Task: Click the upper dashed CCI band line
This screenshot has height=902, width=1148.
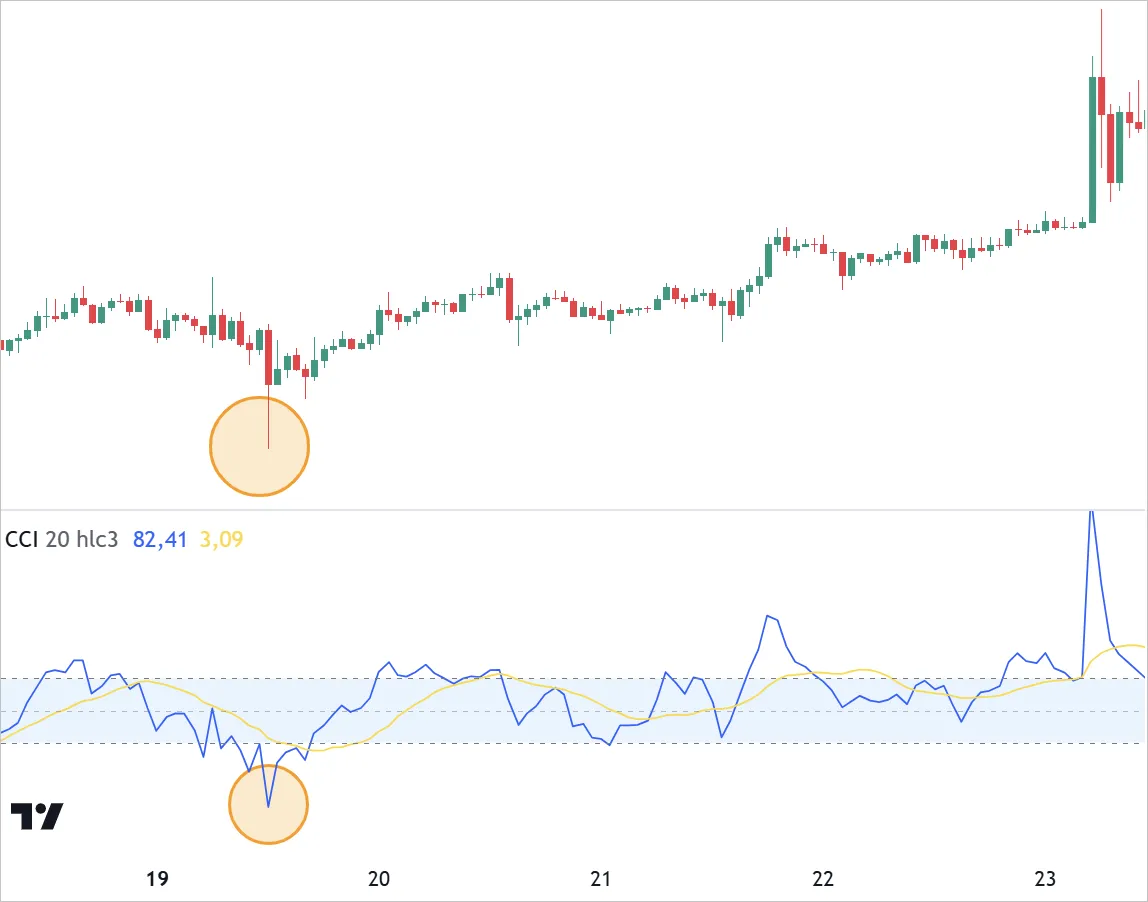Action: click(574, 679)
